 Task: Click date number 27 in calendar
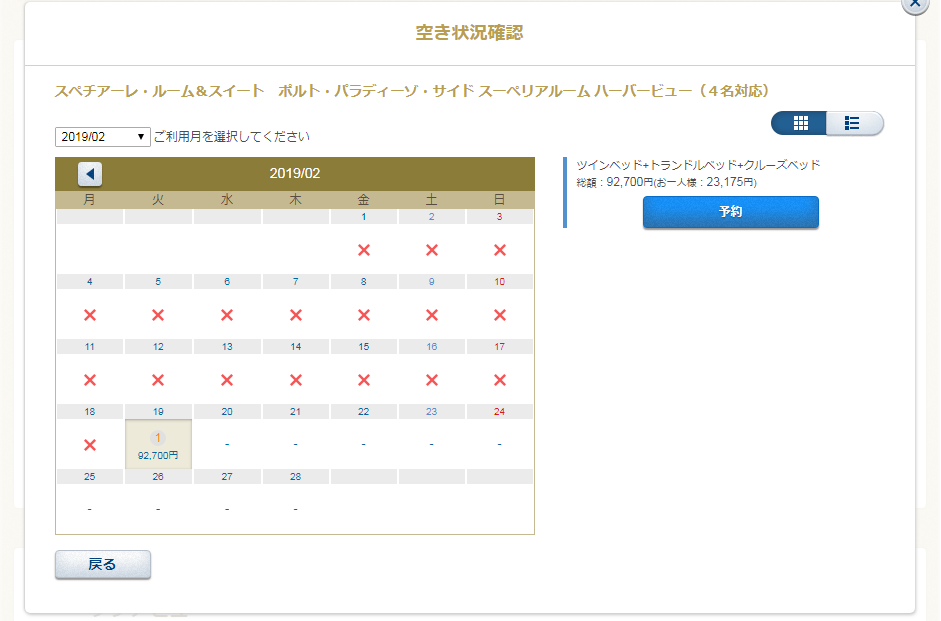(x=227, y=476)
